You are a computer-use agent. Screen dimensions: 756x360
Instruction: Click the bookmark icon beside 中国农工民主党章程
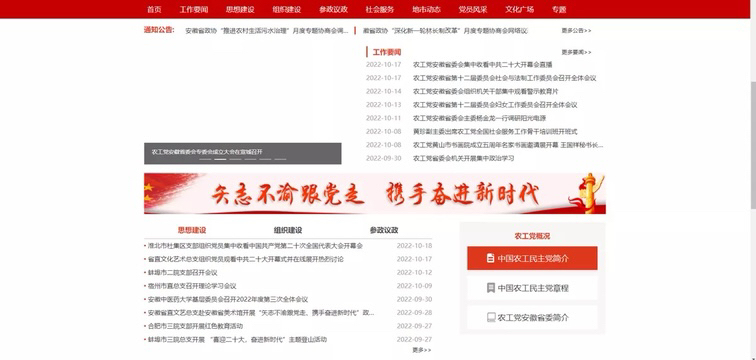click(x=490, y=288)
